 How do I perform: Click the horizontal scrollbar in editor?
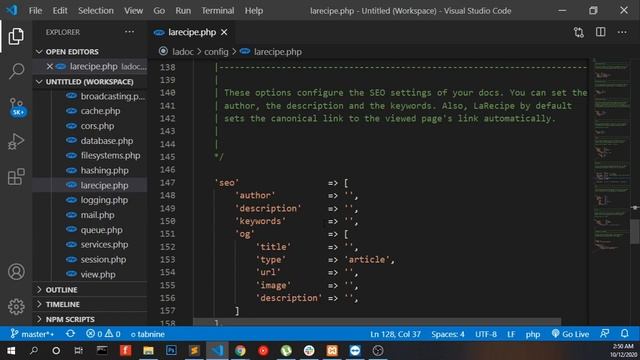[377, 322]
